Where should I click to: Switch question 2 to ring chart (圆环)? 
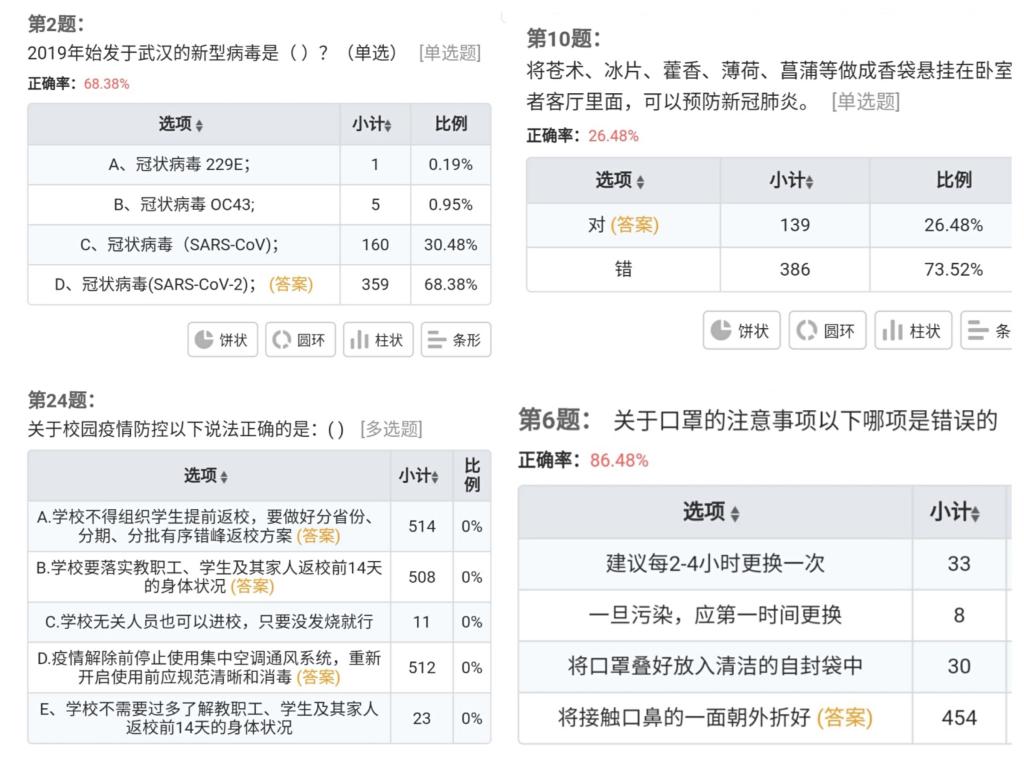[x=300, y=340]
